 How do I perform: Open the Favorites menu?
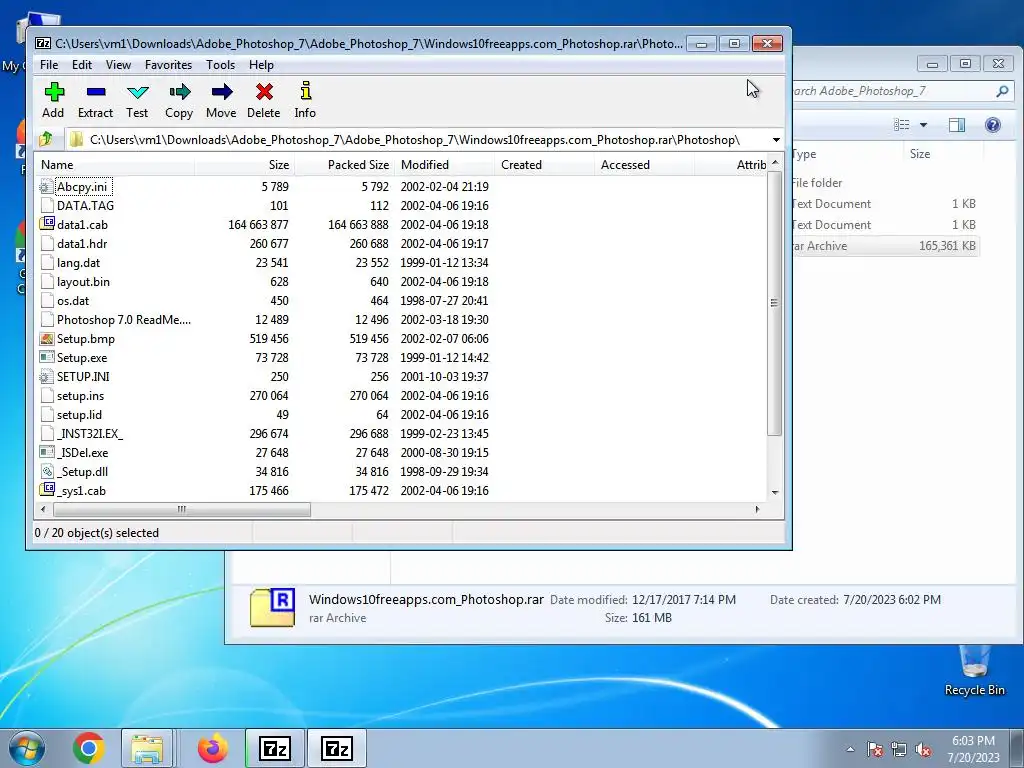(168, 65)
